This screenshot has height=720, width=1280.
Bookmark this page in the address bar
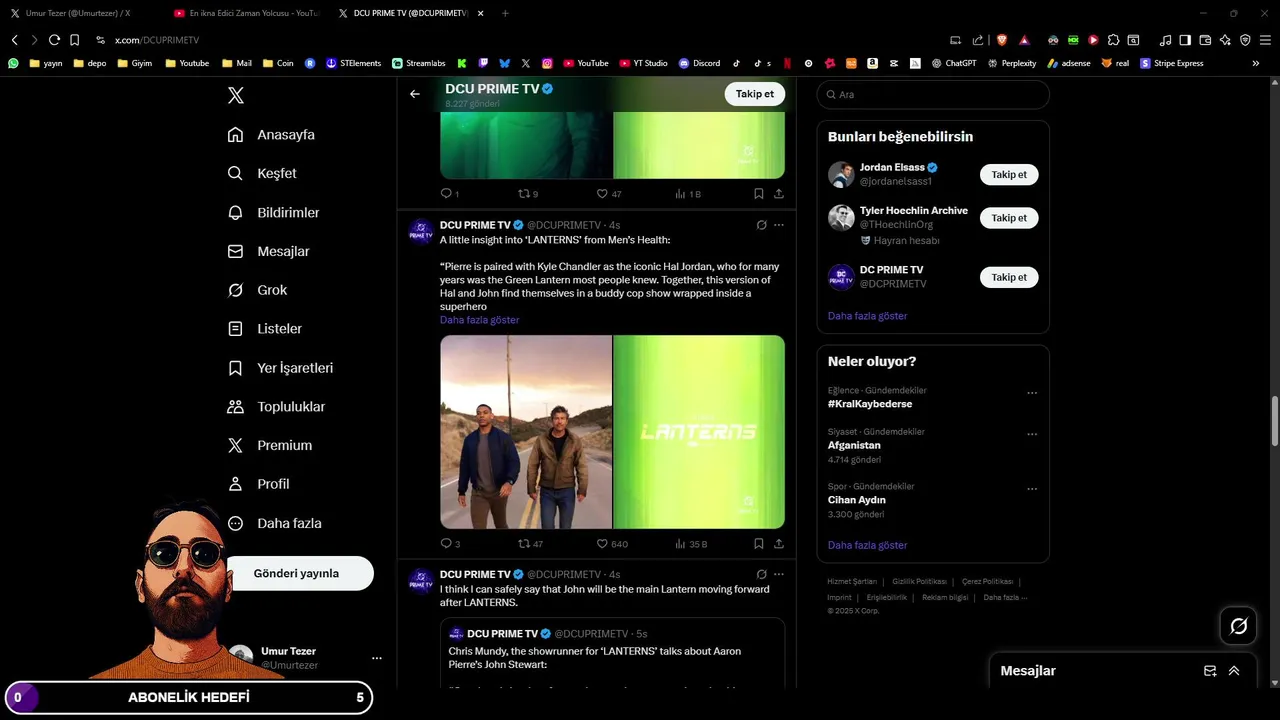tap(75, 40)
